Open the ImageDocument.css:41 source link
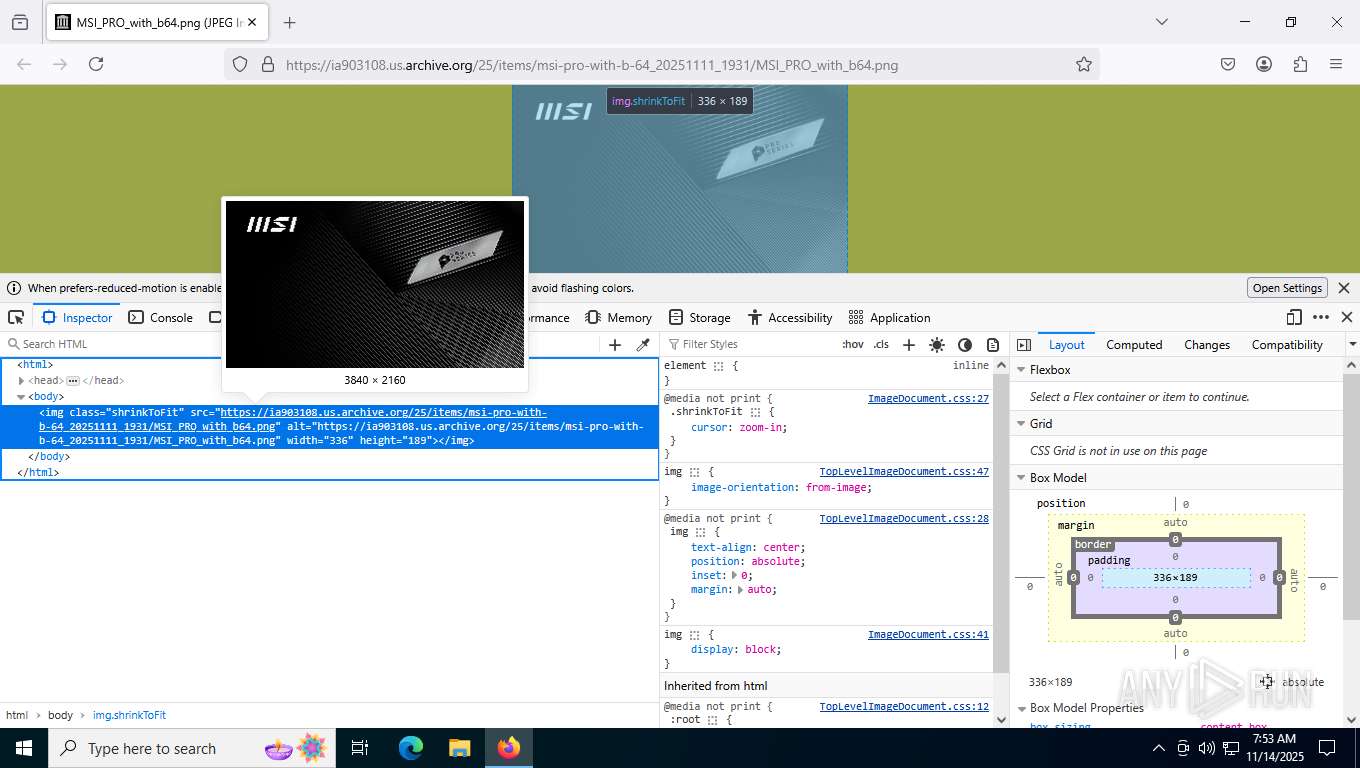1360x768 pixels. pyautogui.click(x=928, y=634)
